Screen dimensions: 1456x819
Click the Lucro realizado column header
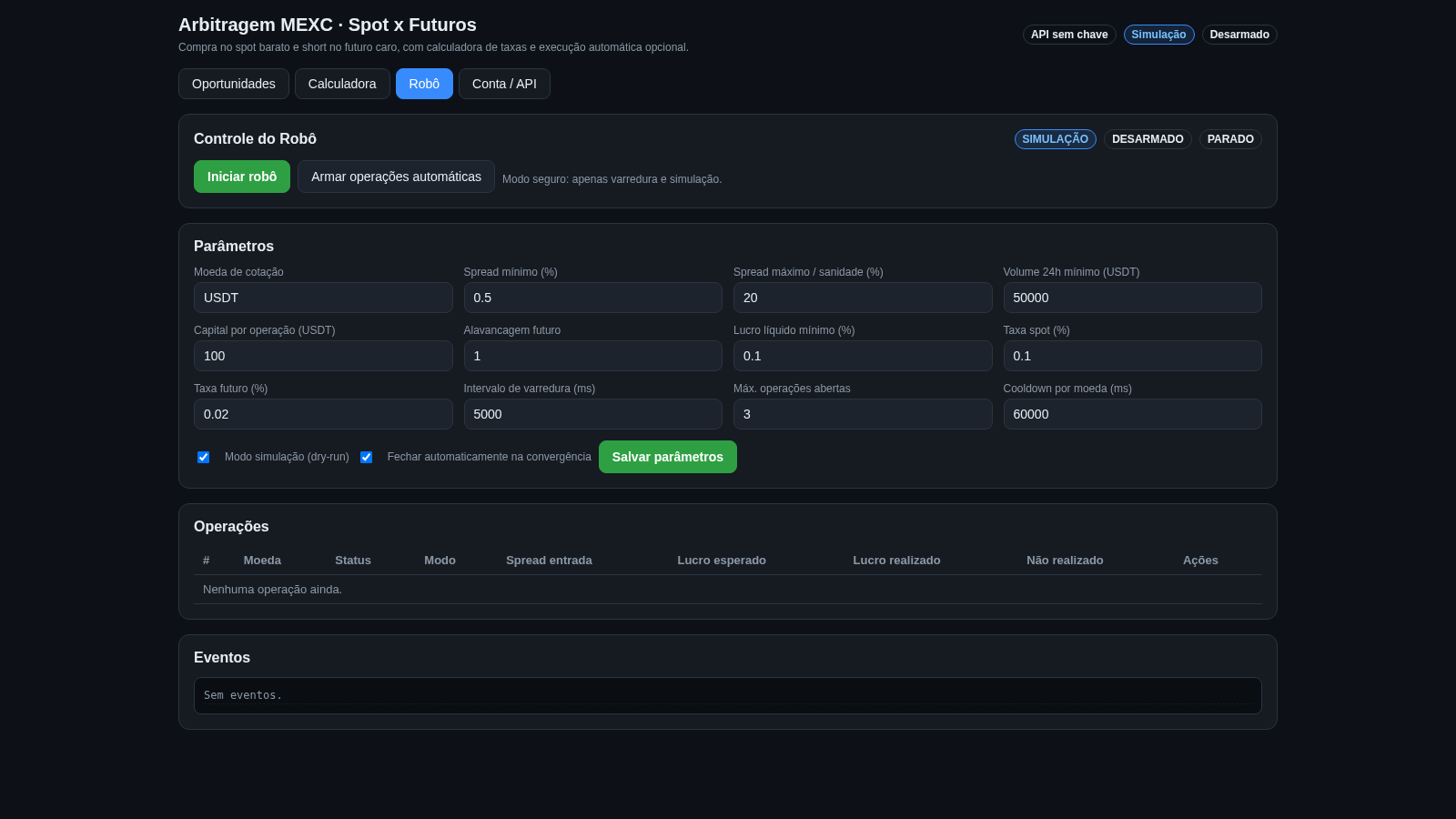click(x=896, y=561)
